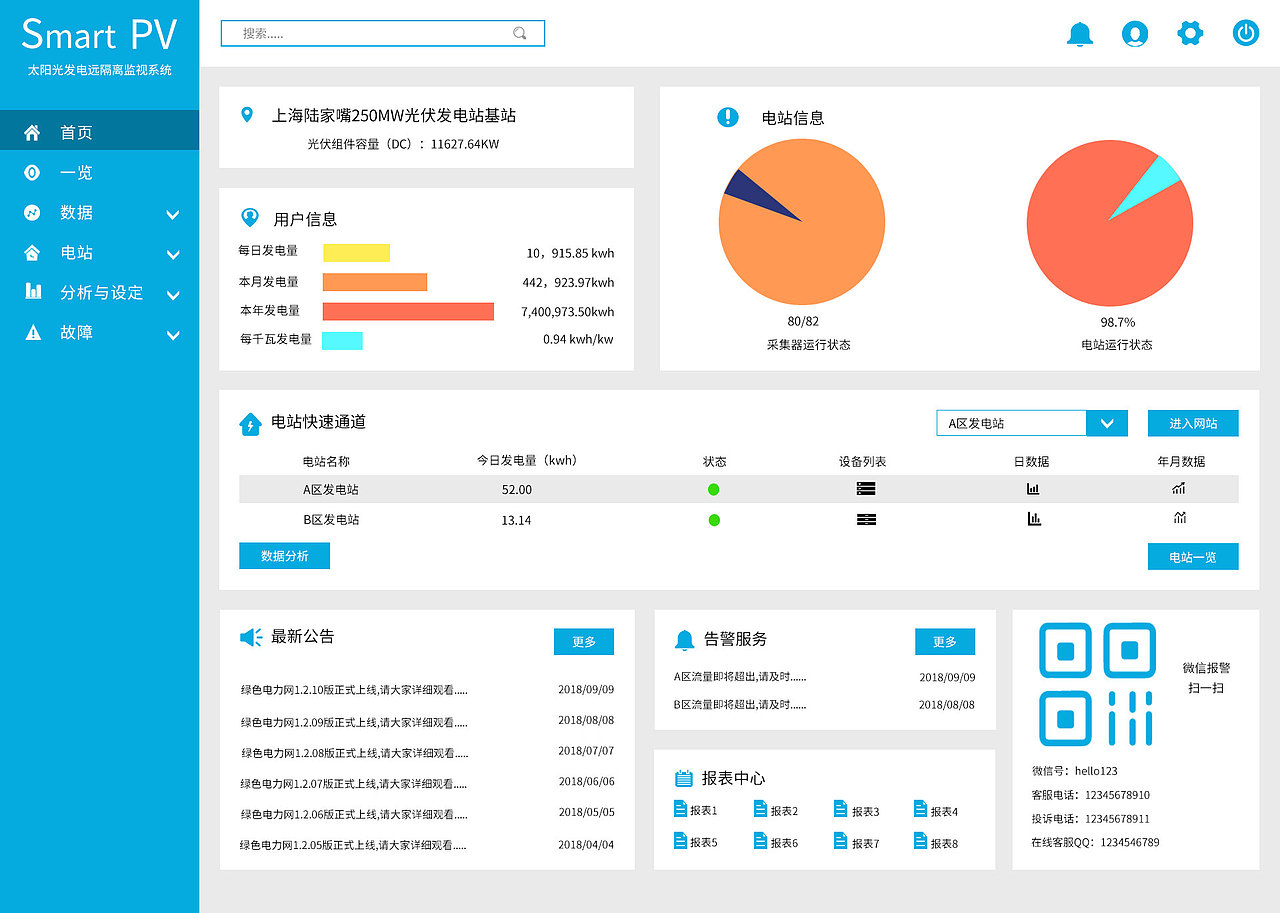Click the 用户信息 user icon

point(250,218)
